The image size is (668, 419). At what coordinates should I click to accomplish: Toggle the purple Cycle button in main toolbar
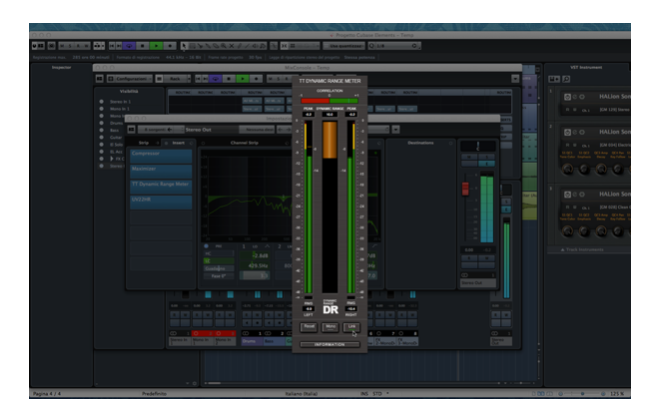129,46
